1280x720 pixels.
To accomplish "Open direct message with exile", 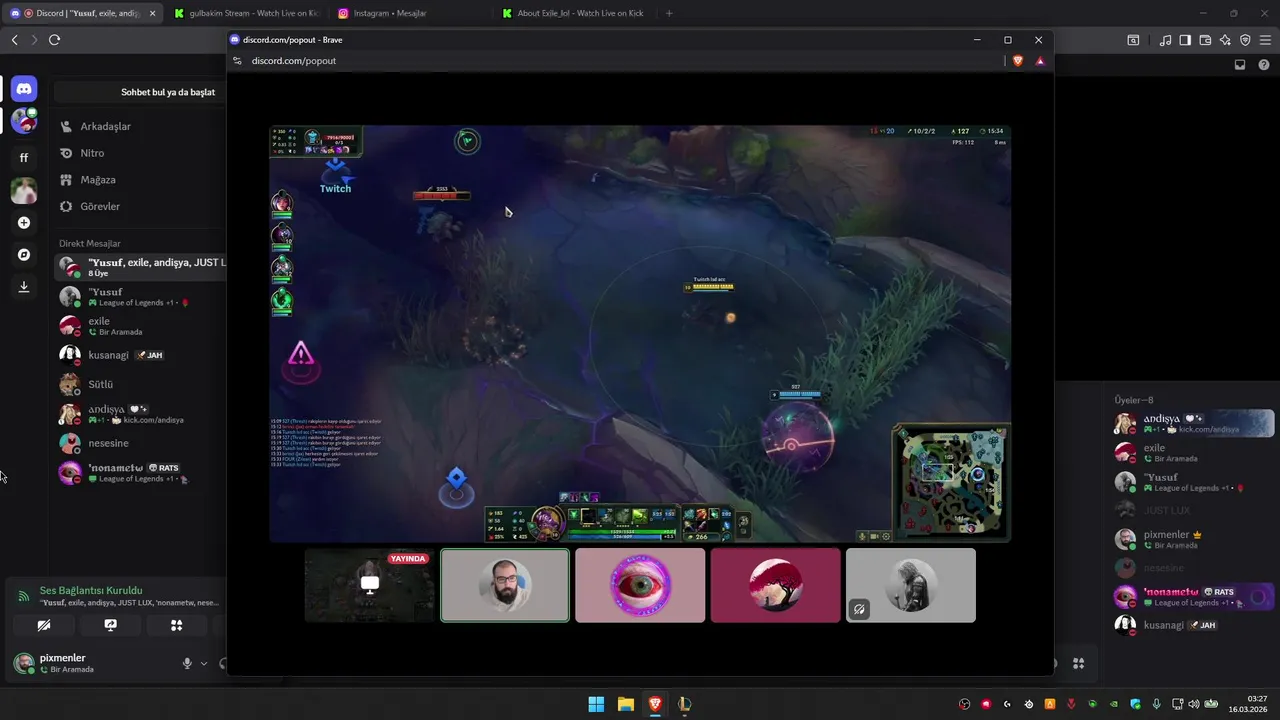I will [x=139, y=326].
